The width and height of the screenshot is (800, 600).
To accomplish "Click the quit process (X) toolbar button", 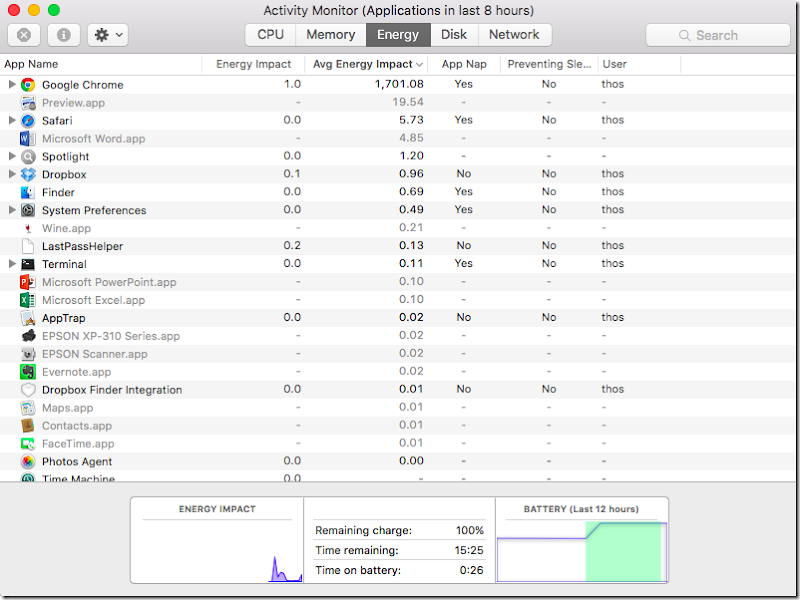I will (x=24, y=35).
